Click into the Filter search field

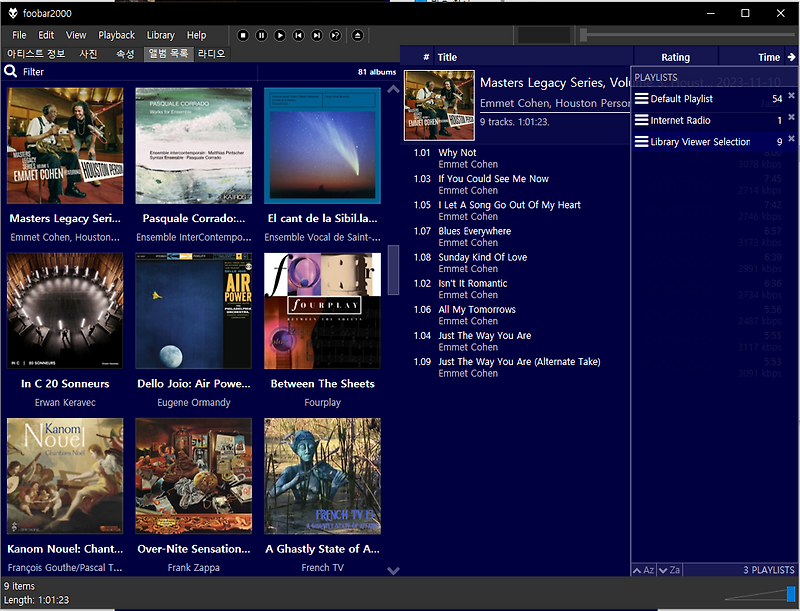138,72
